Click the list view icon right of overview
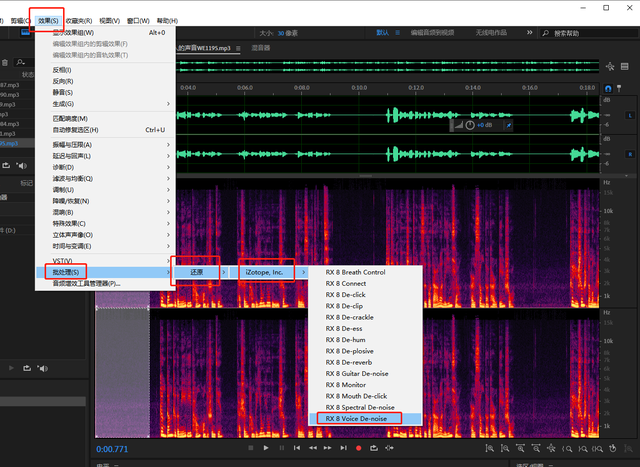Viewport: 640px width, 467px height. 624,65
